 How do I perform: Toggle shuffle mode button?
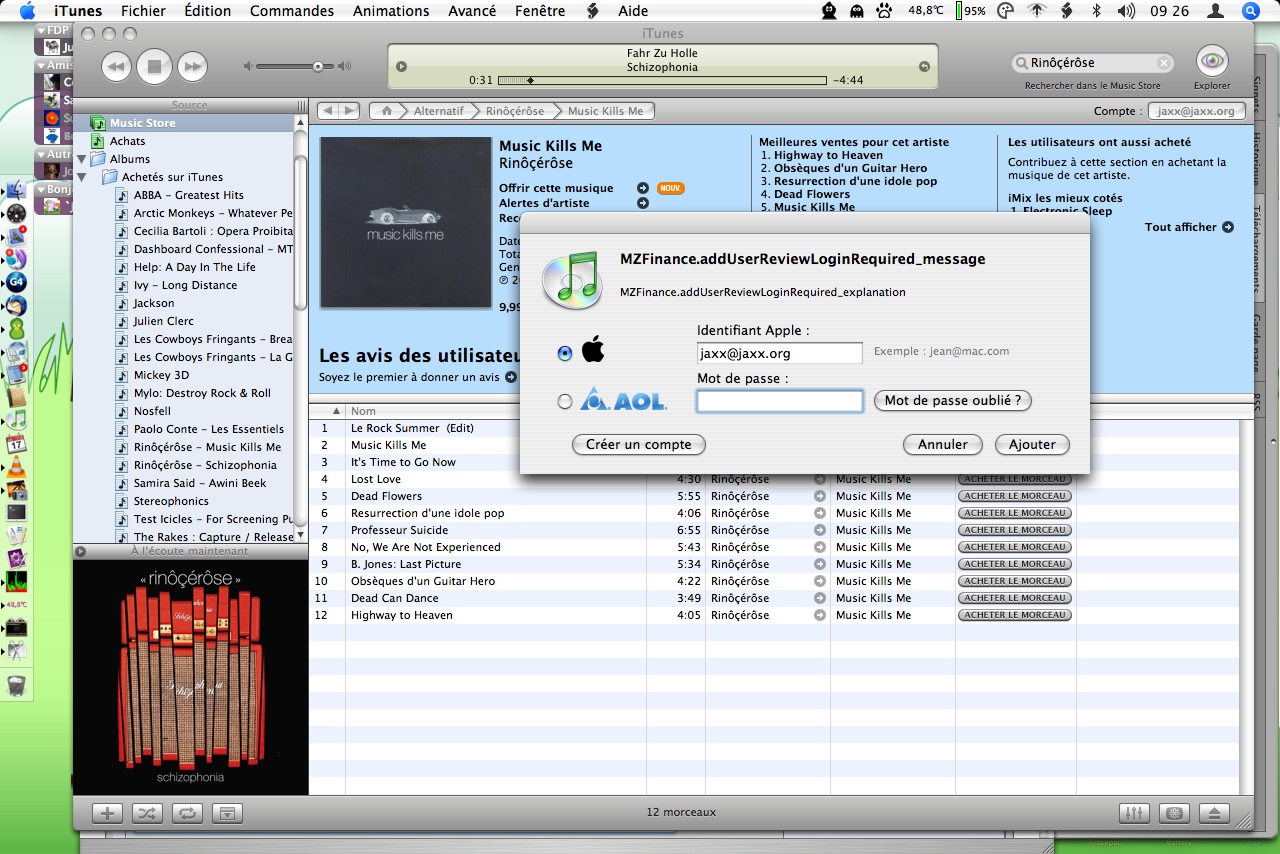(147, 813)
